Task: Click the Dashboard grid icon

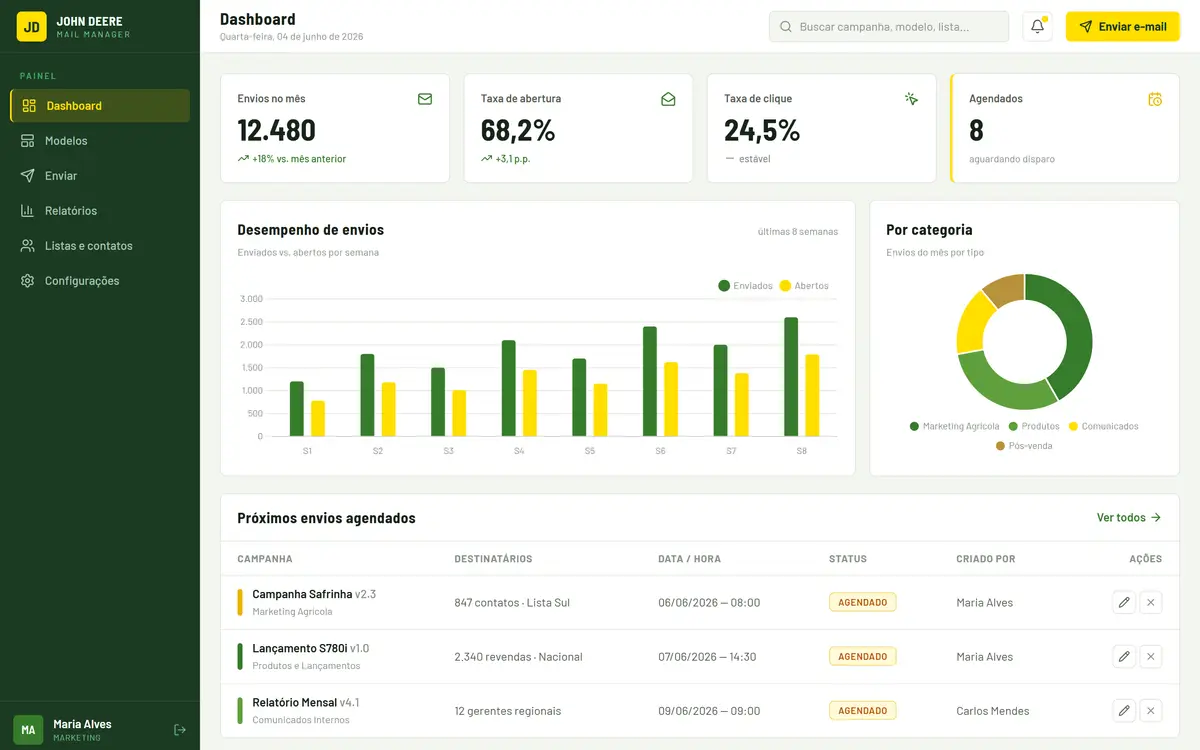Action: coord(29,106)
